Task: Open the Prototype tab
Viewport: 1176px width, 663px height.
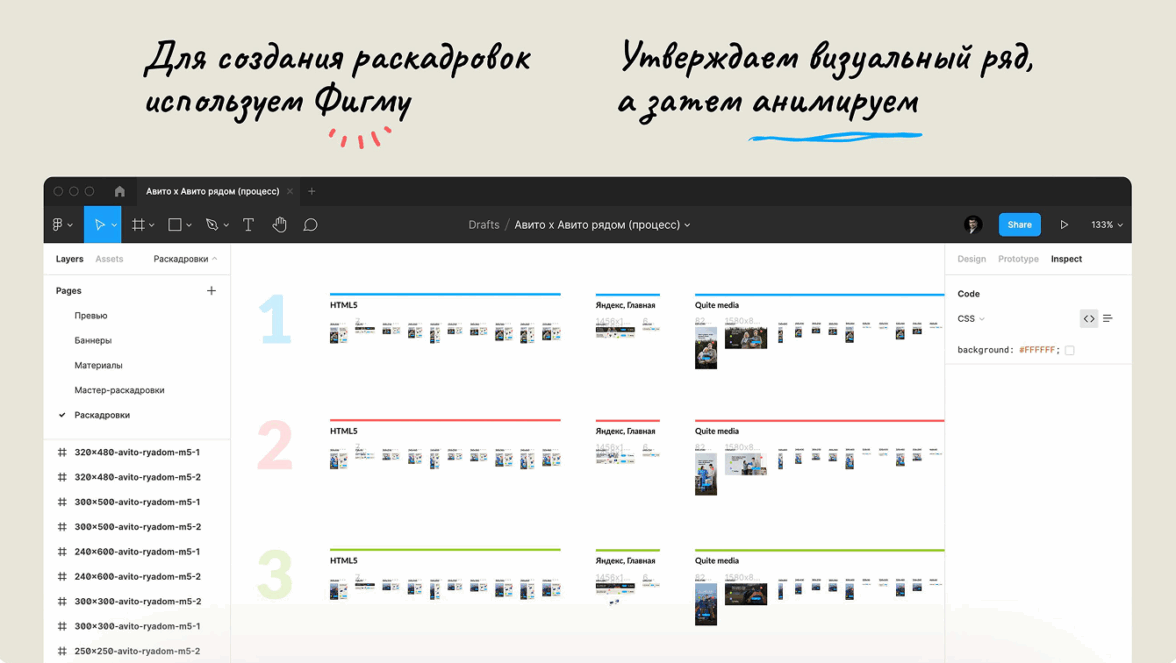Action: coord(1018,259)
